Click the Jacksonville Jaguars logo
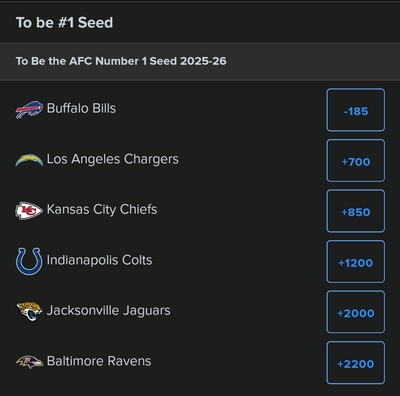Image resolution: width=400 pixels, height=396 pixels. (x=29, y=311)
